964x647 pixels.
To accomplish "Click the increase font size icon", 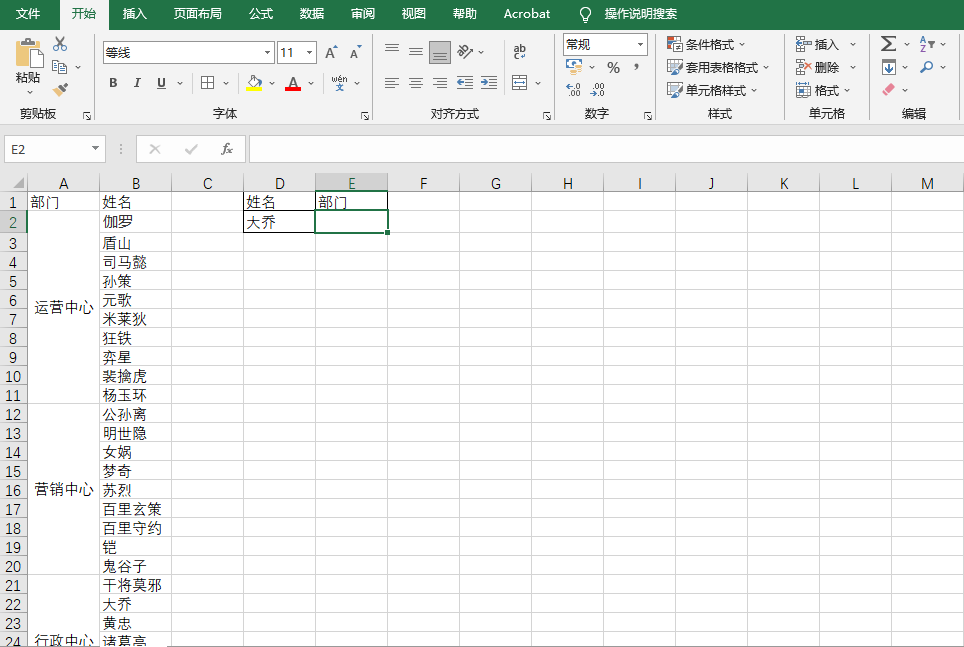I will point(331,53).
